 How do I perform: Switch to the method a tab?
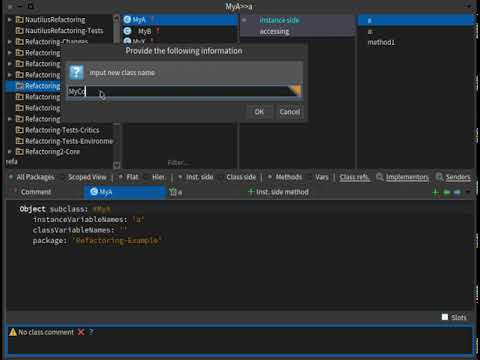[x=176, y=192]
